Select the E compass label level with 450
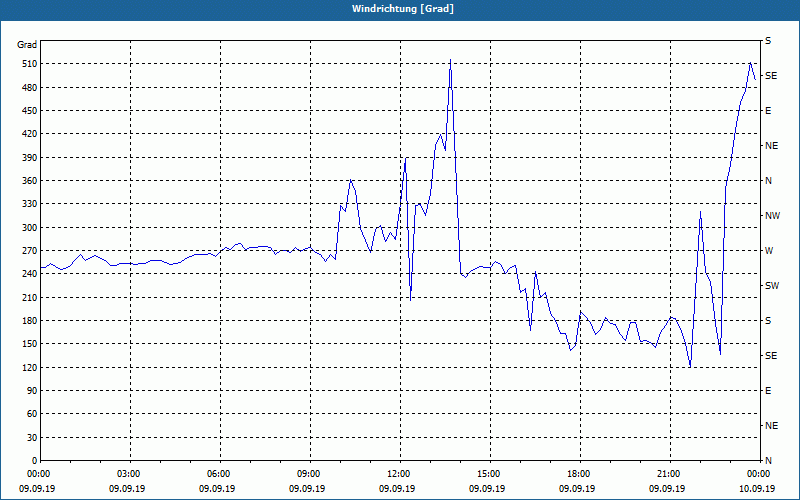 [x=768, y=111]
